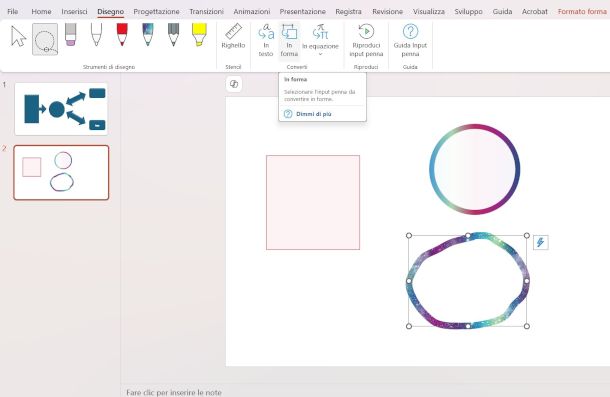
Task: Switch to the Registra tab
Action: click(349, 12)
